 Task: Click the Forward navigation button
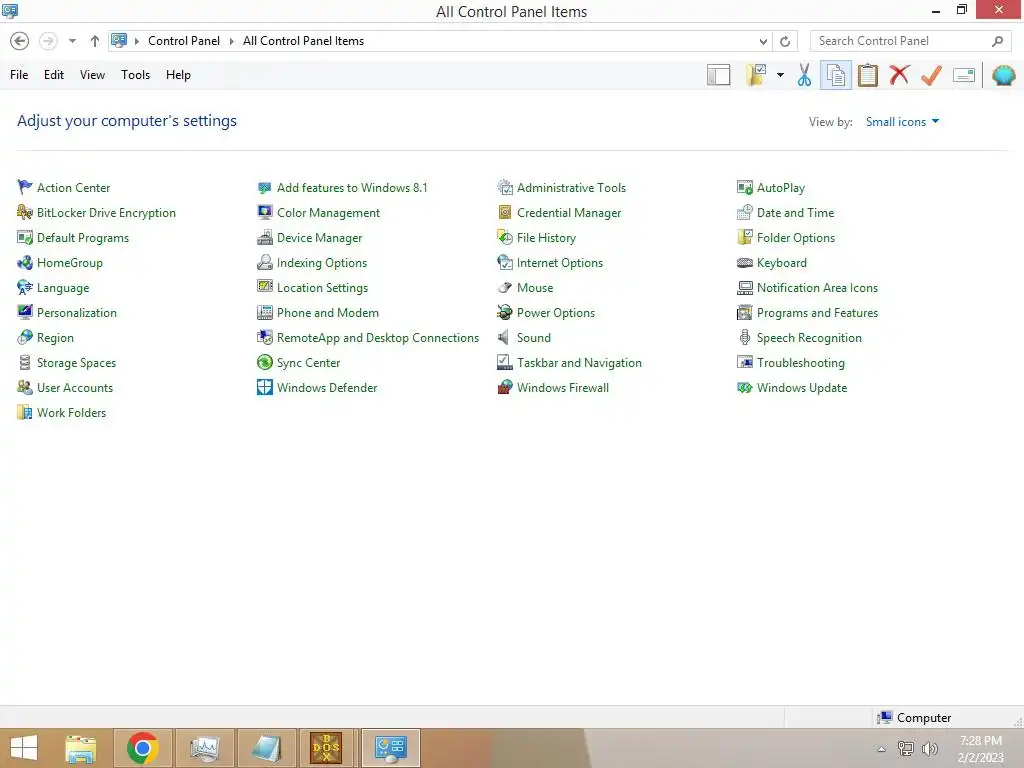click(48, 41)
